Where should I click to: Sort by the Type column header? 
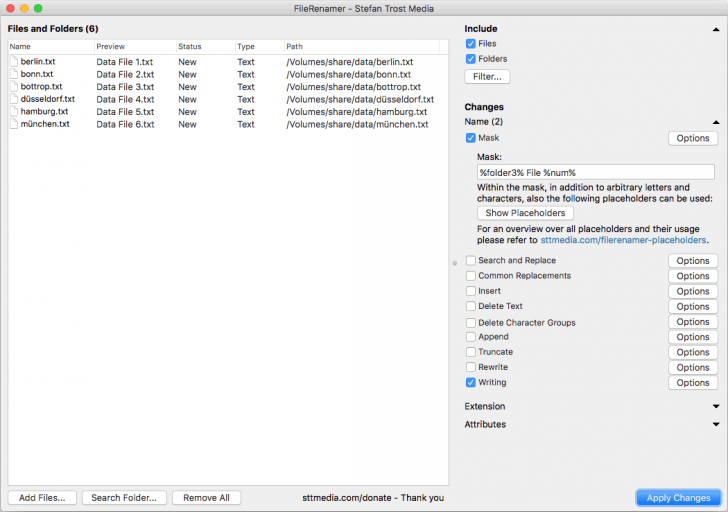(259, 46)
